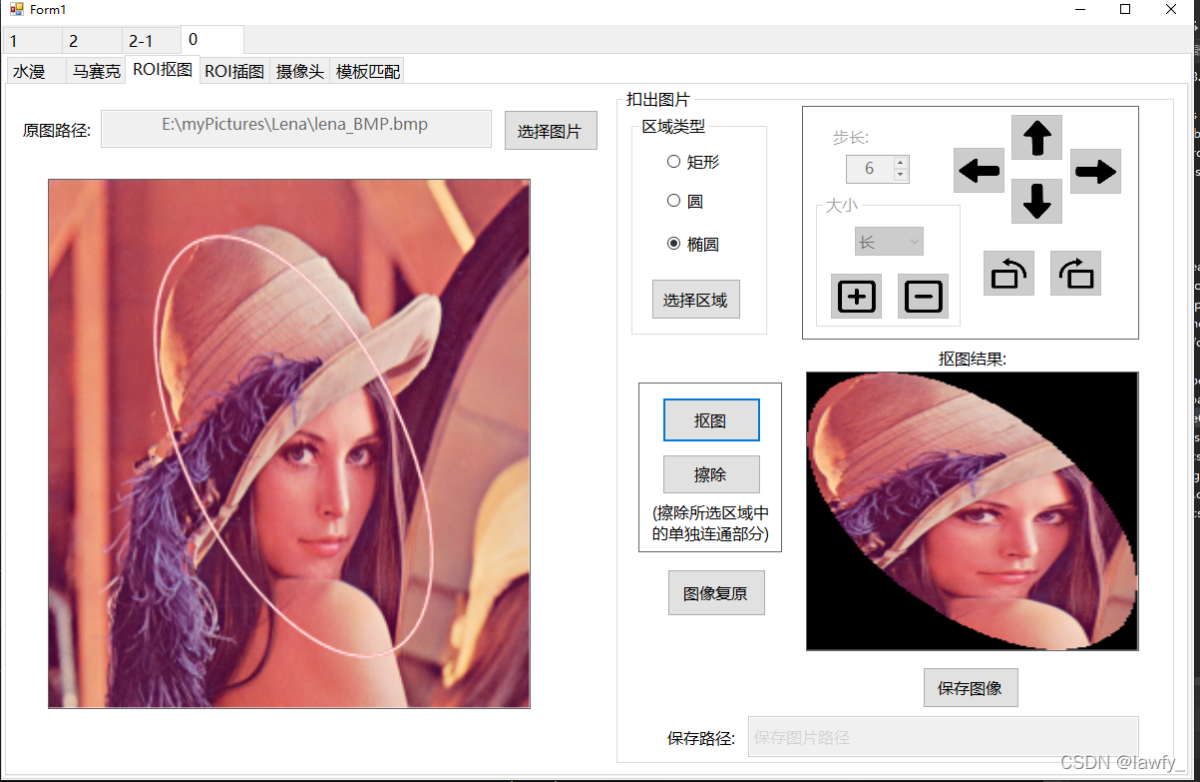
Task: Select the 矩形 radio button
Action: point(674,162)
